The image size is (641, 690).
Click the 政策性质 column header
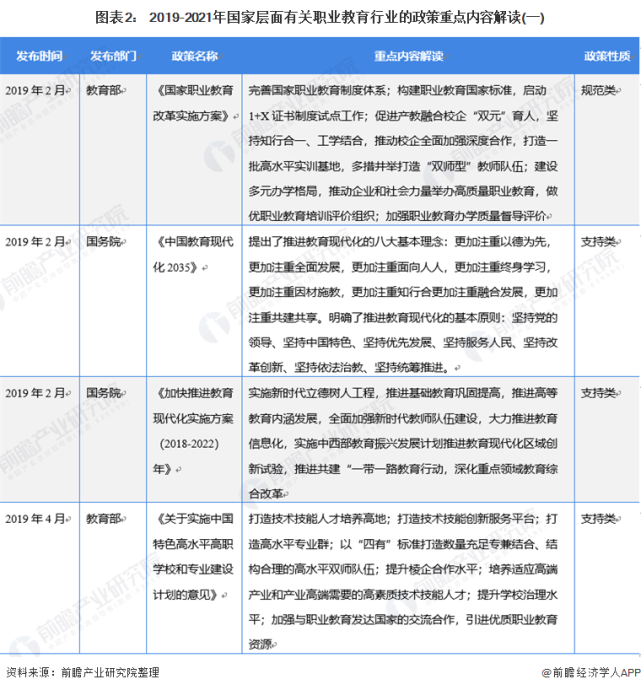(x=607, y=56)
